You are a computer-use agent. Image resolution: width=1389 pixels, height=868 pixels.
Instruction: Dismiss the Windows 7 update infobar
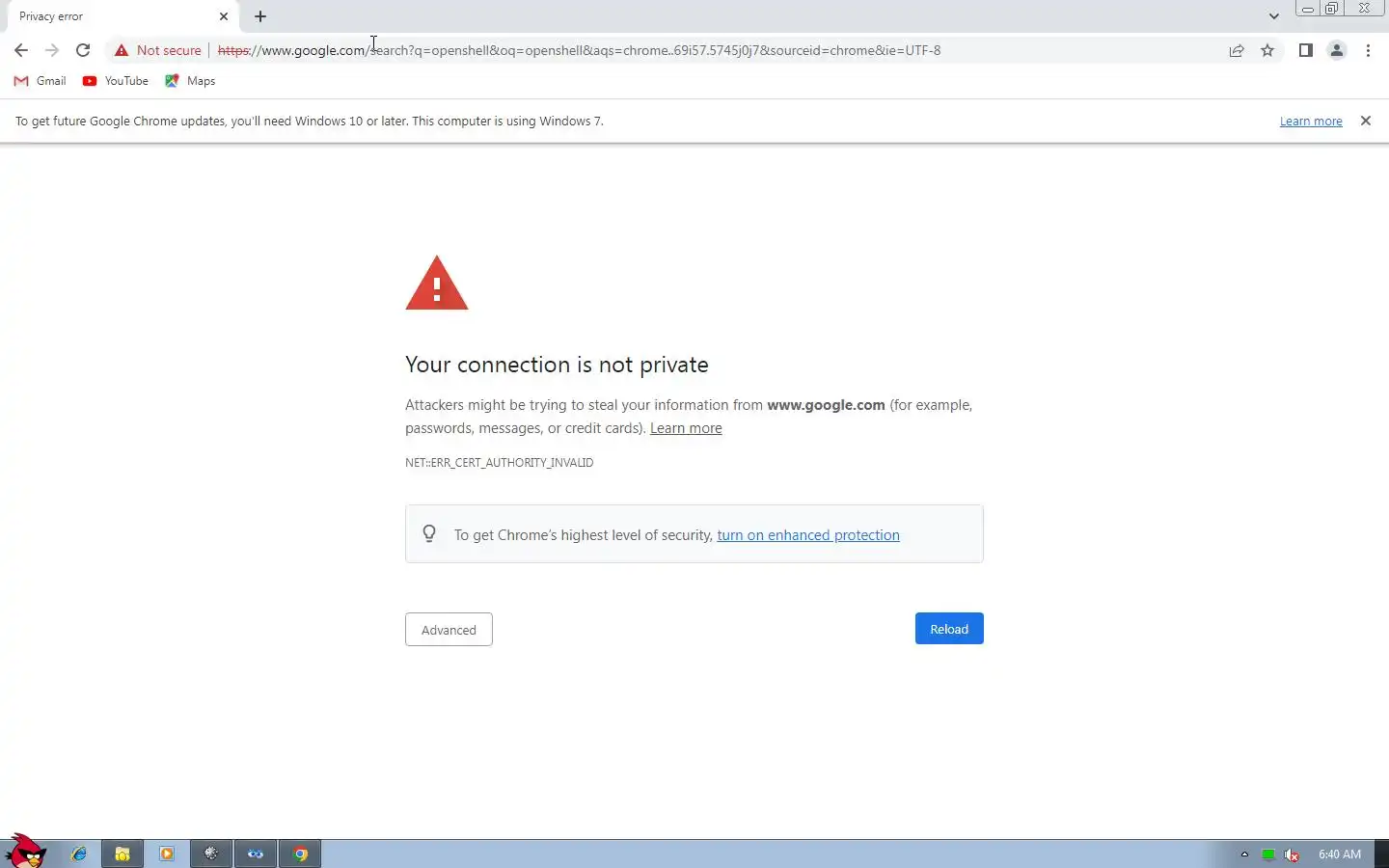[x=1365, y=121]
